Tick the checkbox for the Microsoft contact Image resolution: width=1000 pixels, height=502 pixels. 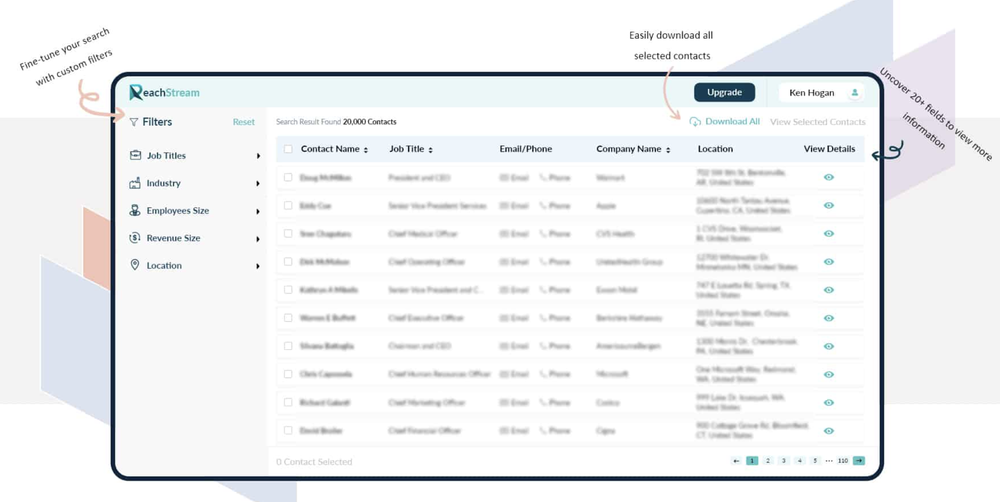point(288,374)
